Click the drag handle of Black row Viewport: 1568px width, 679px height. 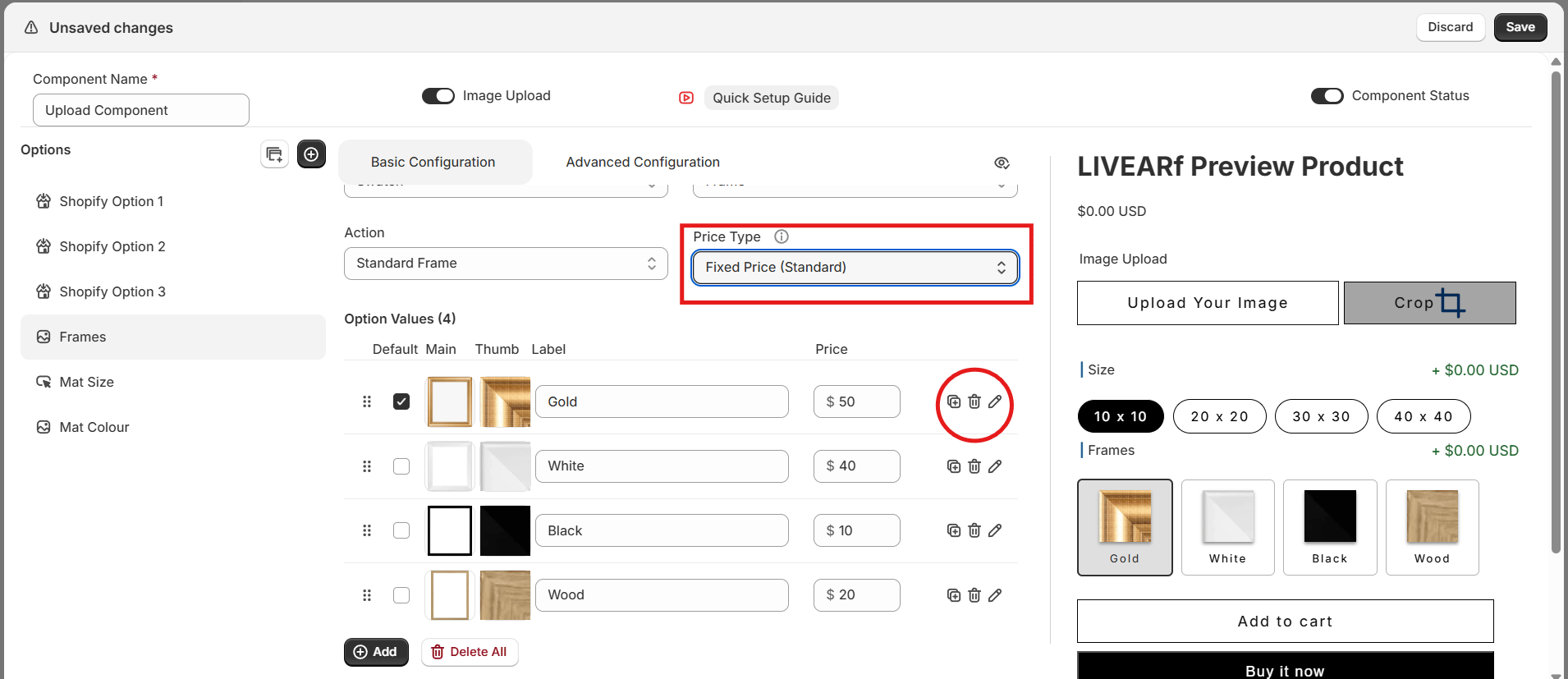pyautogui.click(x=367, y=530)
